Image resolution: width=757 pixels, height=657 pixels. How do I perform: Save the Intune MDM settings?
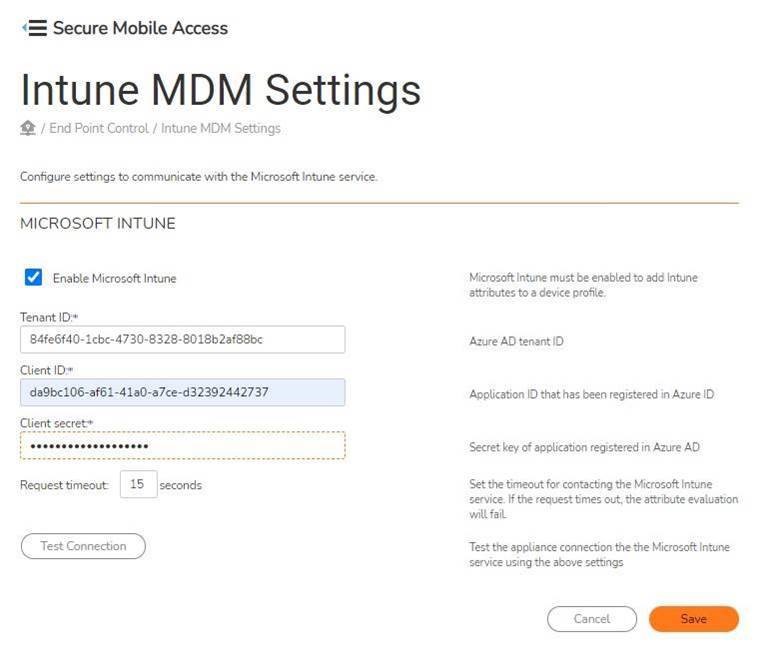(693, 619)
